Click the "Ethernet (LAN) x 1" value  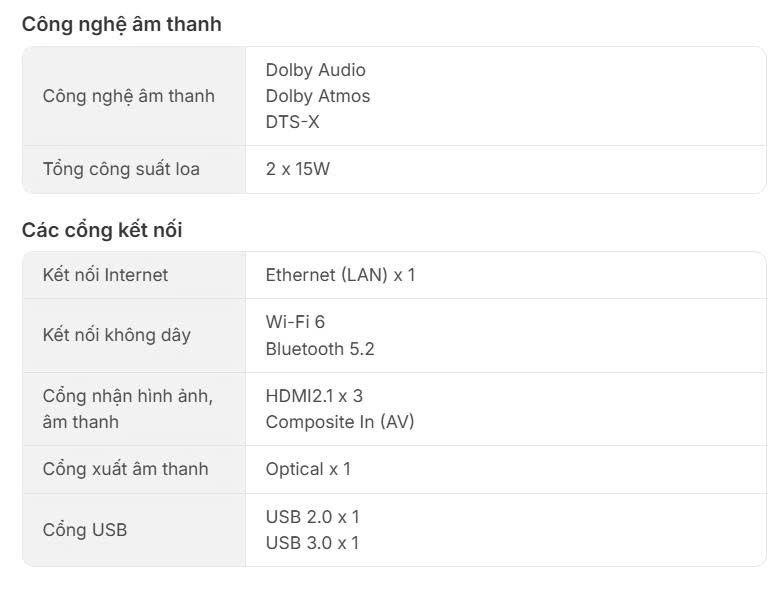tap(340, 274)
